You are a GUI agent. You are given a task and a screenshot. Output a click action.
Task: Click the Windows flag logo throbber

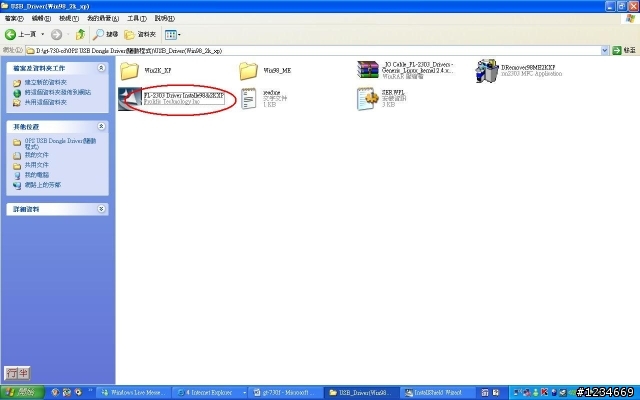pyautogui.click(x=631, y=18)
